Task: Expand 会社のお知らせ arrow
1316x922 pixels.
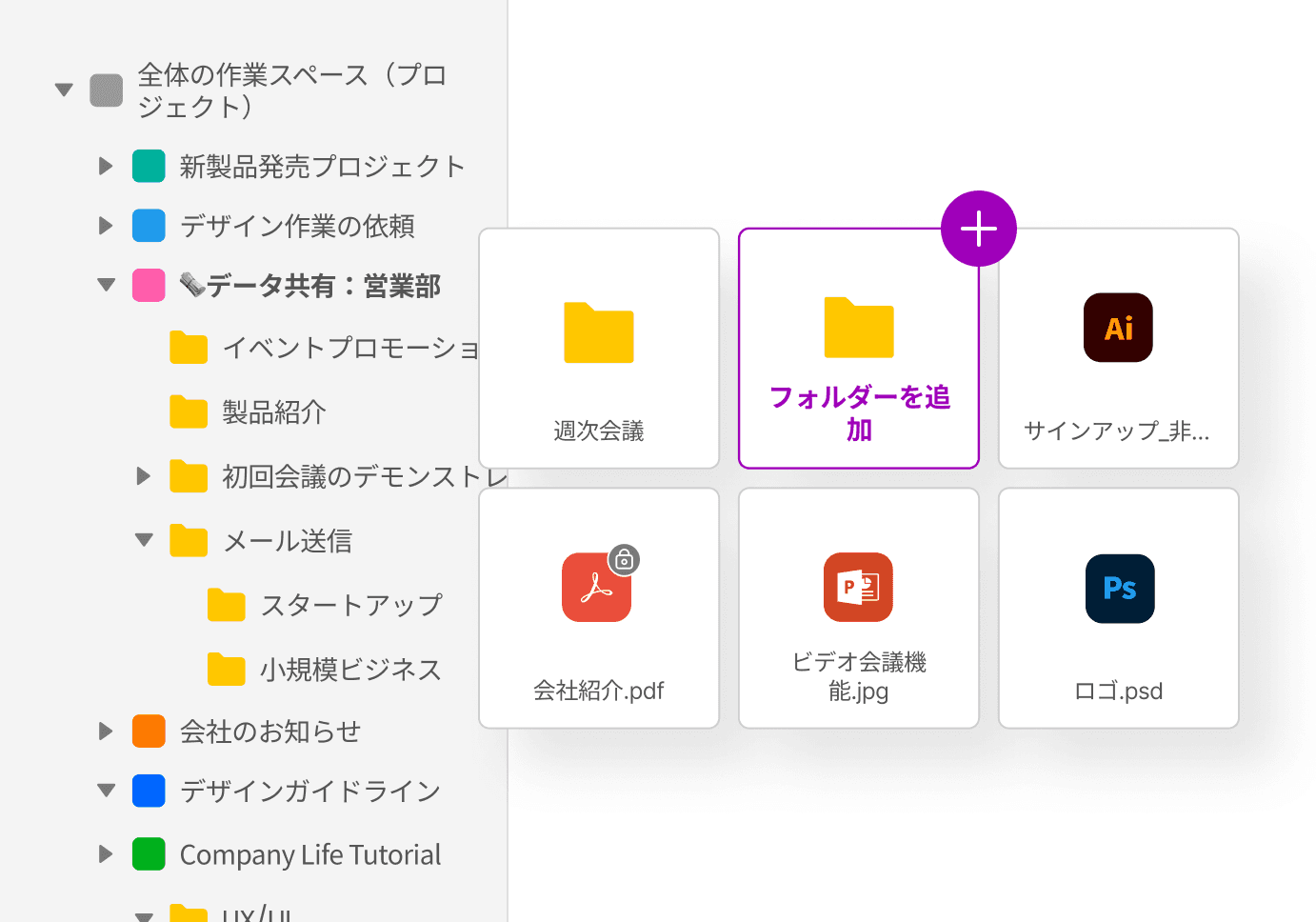Action: click(106, 732)
